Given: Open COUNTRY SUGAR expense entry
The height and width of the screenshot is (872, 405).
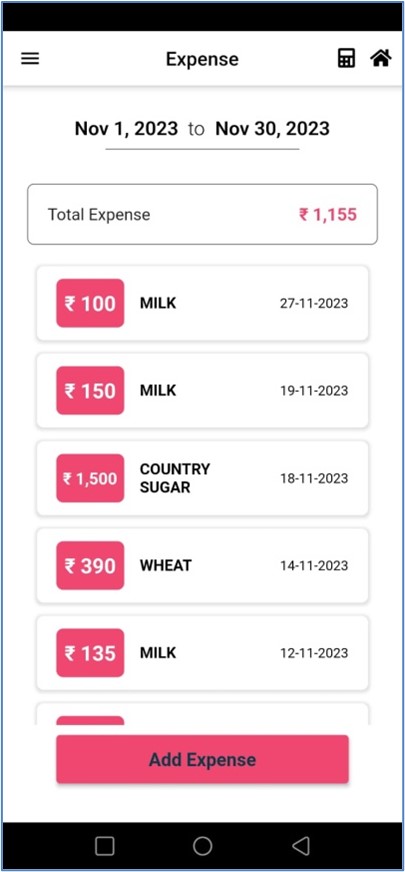Looking at the screenshot, I should [x=202, y=478].
